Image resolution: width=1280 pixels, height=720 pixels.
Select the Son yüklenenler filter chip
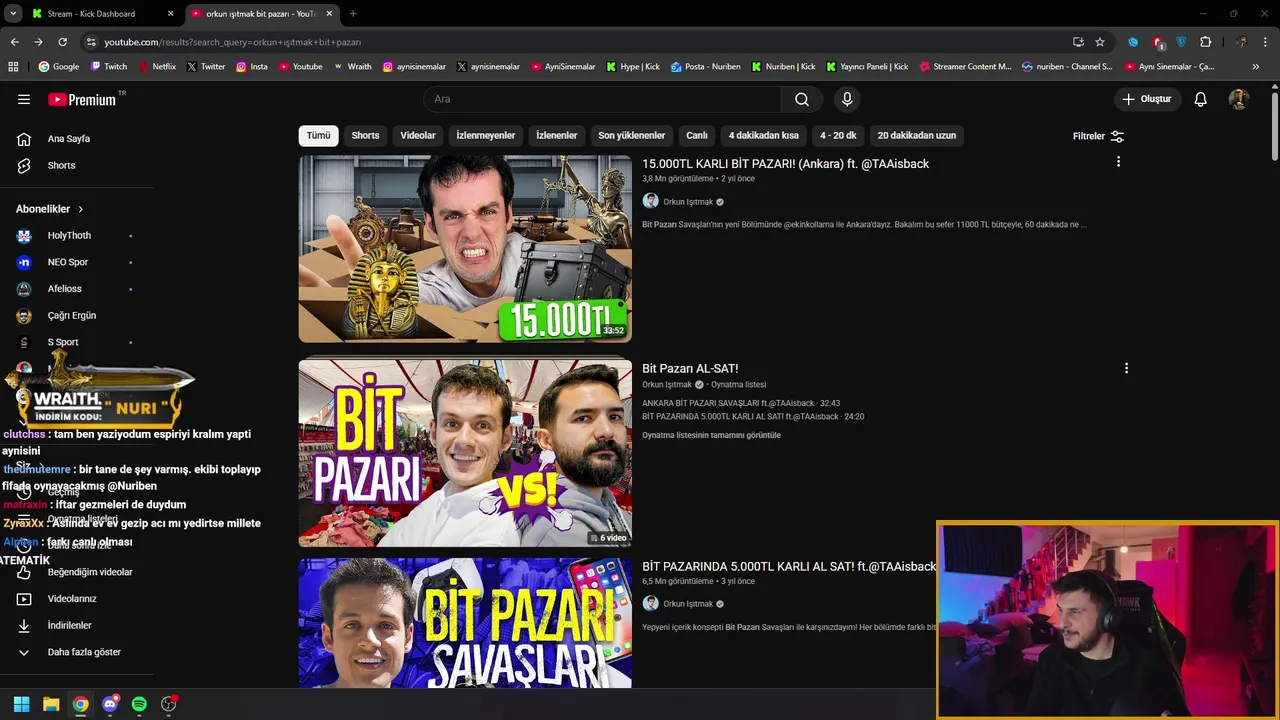coord(632,135)
